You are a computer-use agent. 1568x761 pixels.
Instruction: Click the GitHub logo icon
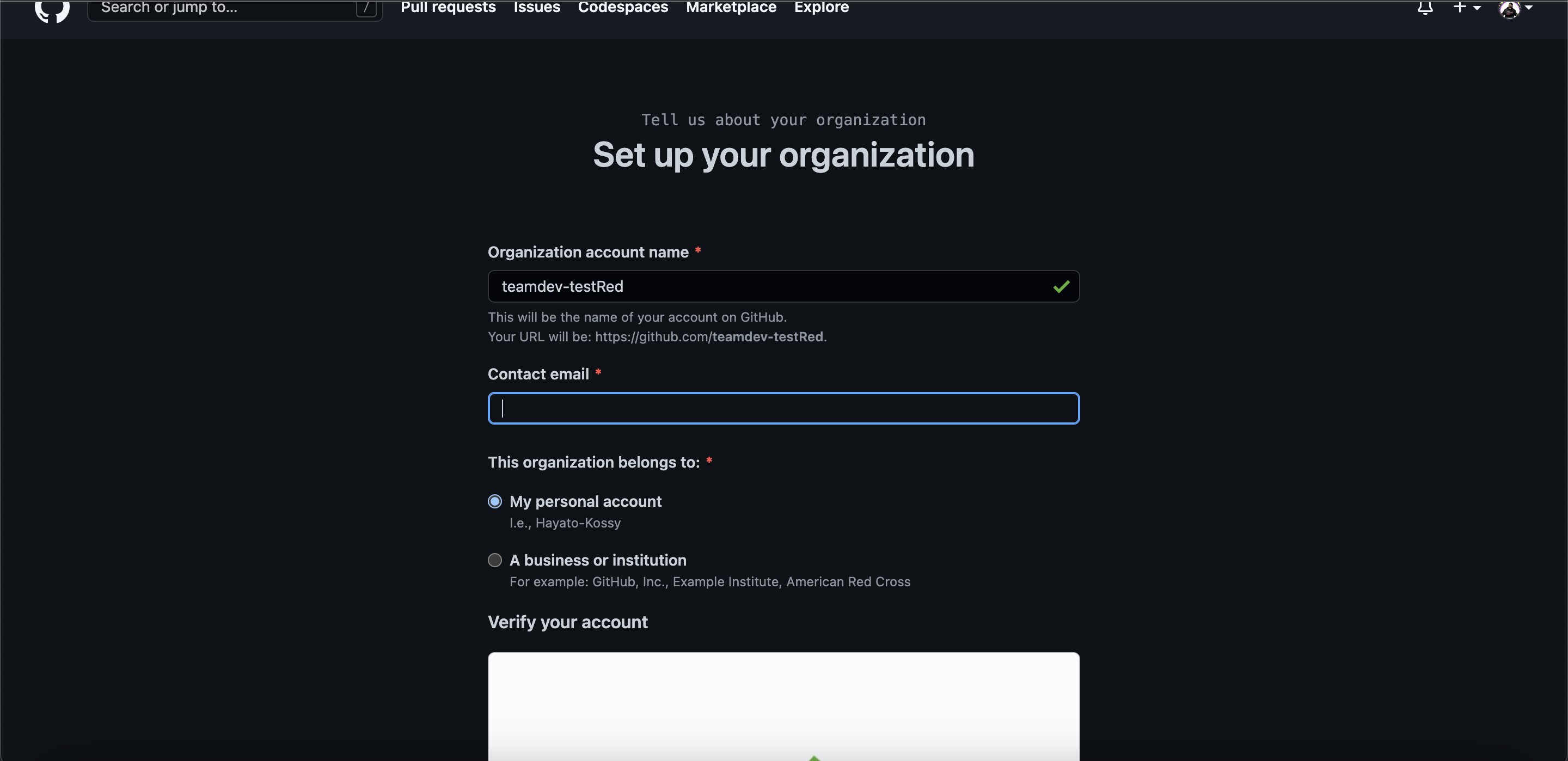click(x=52, y=11)
